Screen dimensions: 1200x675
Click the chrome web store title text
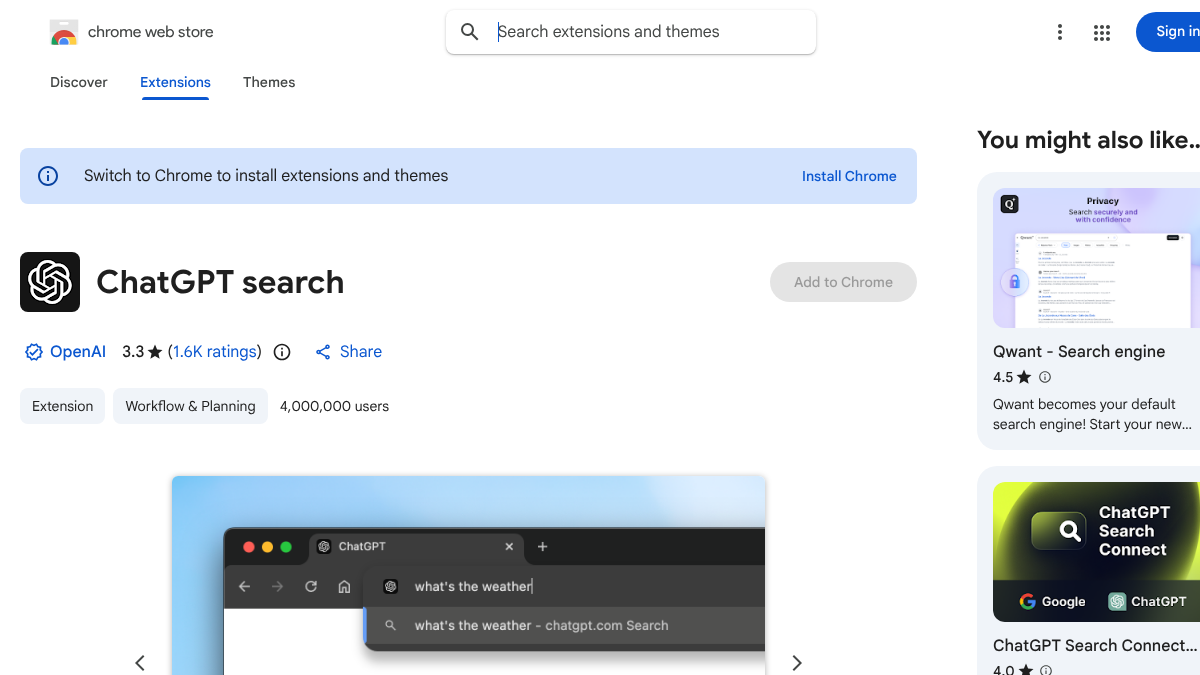pyautogui.click(x=151, y=32)
